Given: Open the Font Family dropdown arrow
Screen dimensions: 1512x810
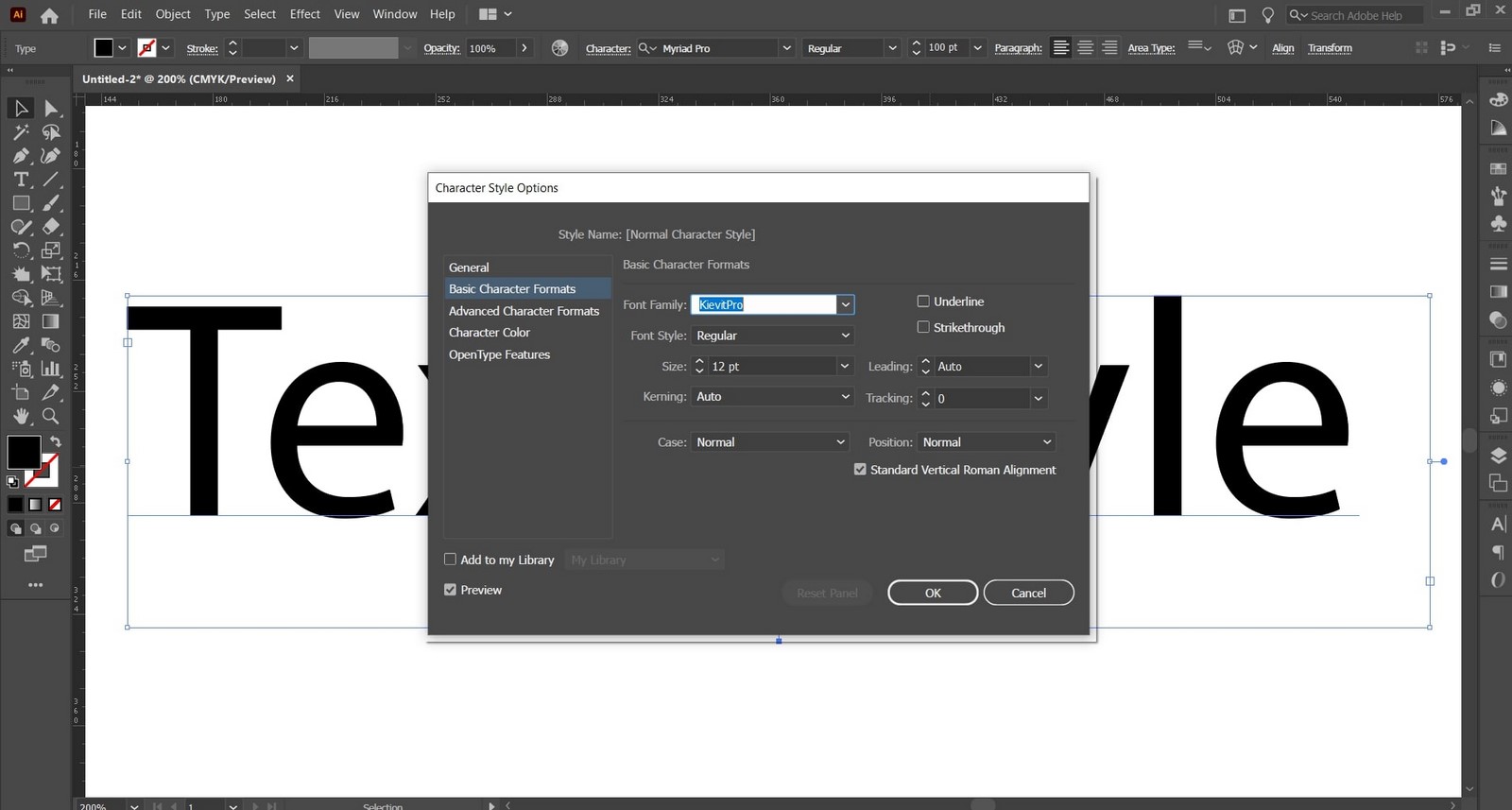Looking at the screenshot, I should (x=846, y=304).
